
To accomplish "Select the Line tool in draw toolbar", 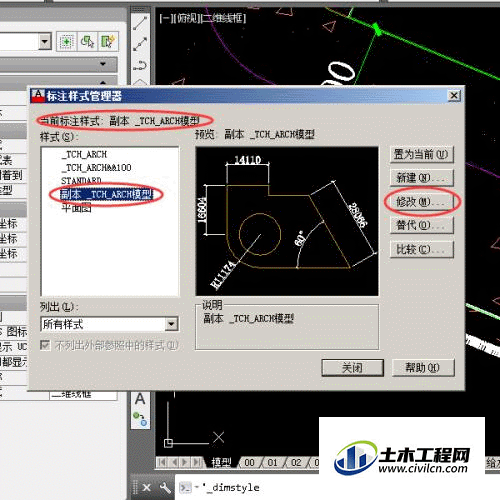I will pyautogui.click(x=140, y=23).
